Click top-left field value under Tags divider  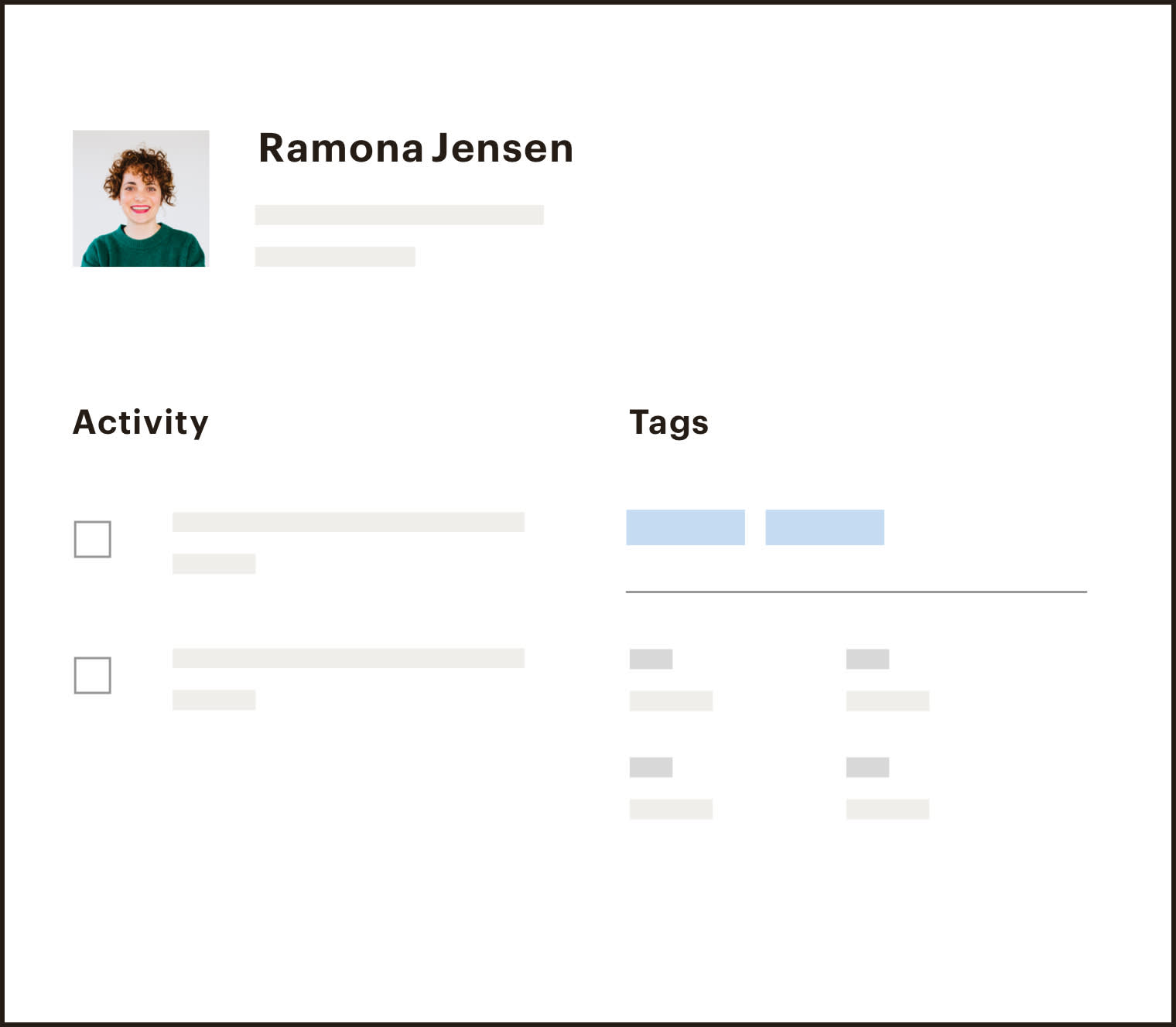(671, 701)
